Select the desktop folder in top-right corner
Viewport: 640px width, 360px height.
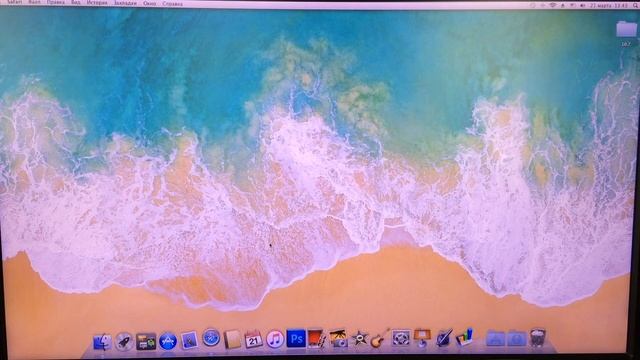[x=626, y=29]
